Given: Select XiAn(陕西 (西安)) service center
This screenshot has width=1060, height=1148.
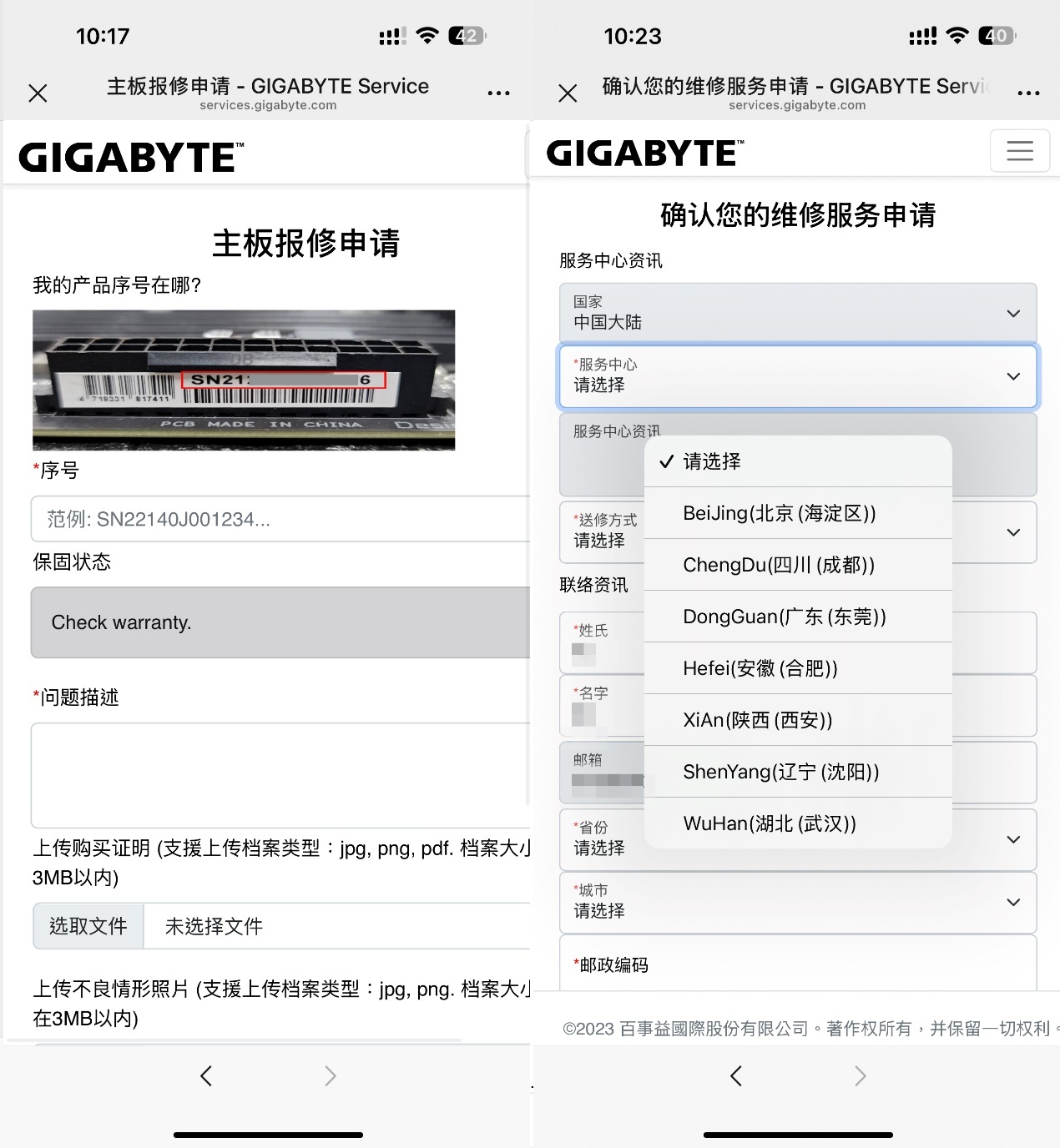Looking at the screenshot, I should (x=798, y=720).
